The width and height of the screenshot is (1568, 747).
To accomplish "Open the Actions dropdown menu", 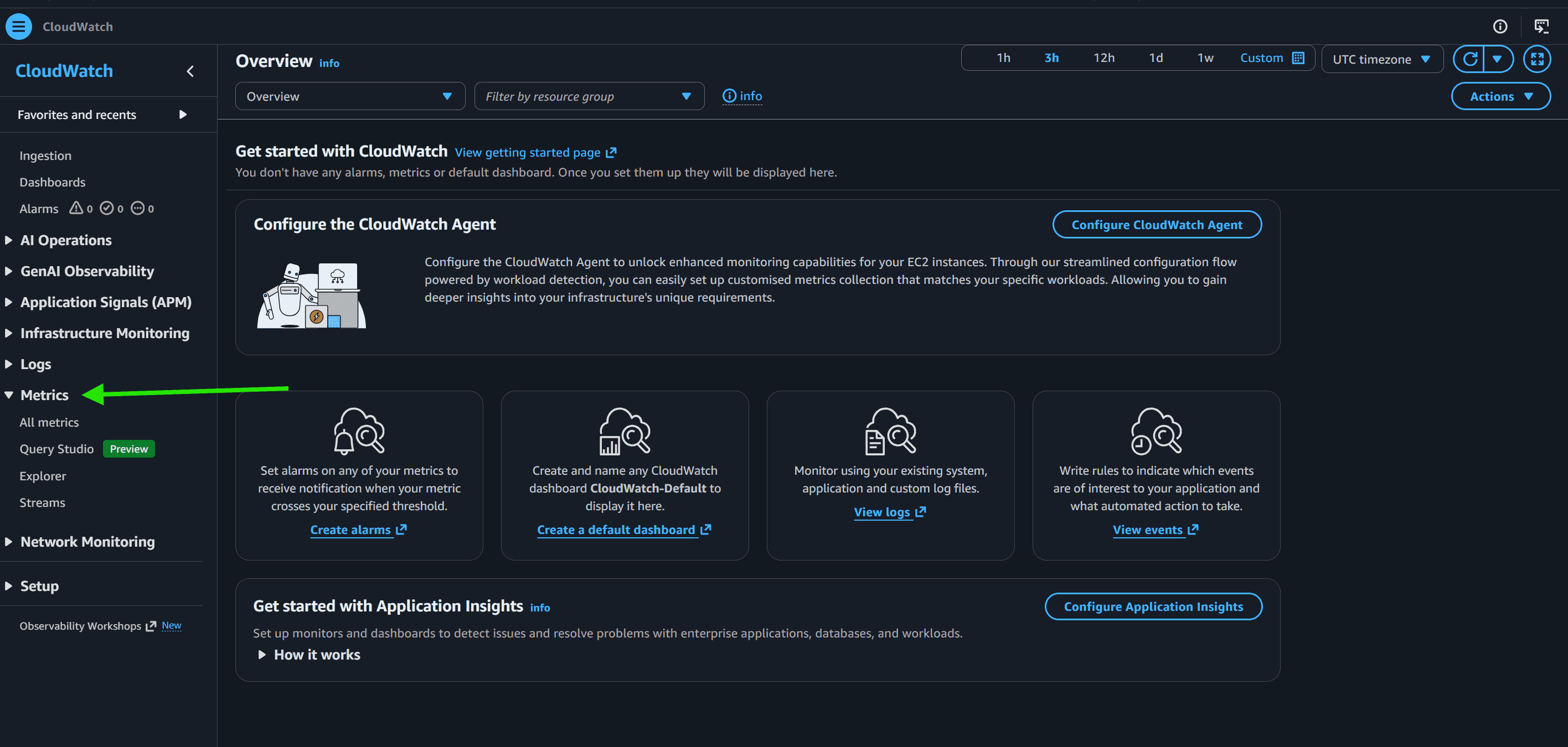I will pos(1500,96).
